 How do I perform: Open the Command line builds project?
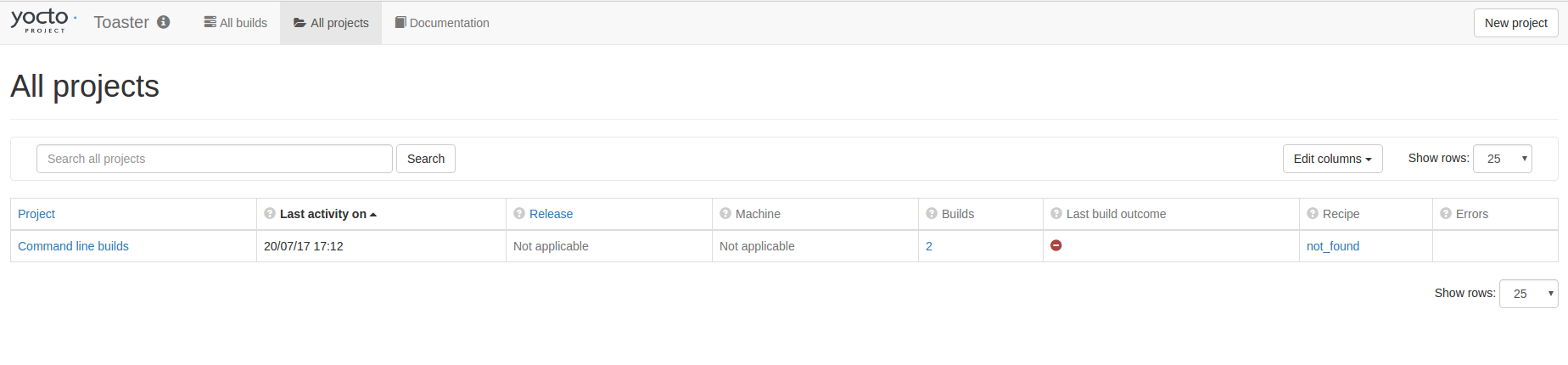tap(73, 246)
